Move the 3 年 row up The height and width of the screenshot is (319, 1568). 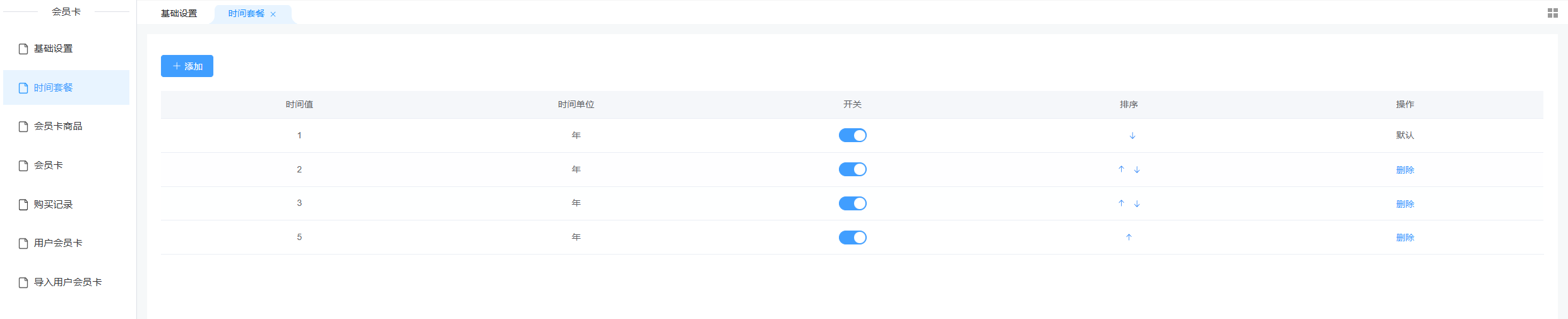click(1121, 203)
